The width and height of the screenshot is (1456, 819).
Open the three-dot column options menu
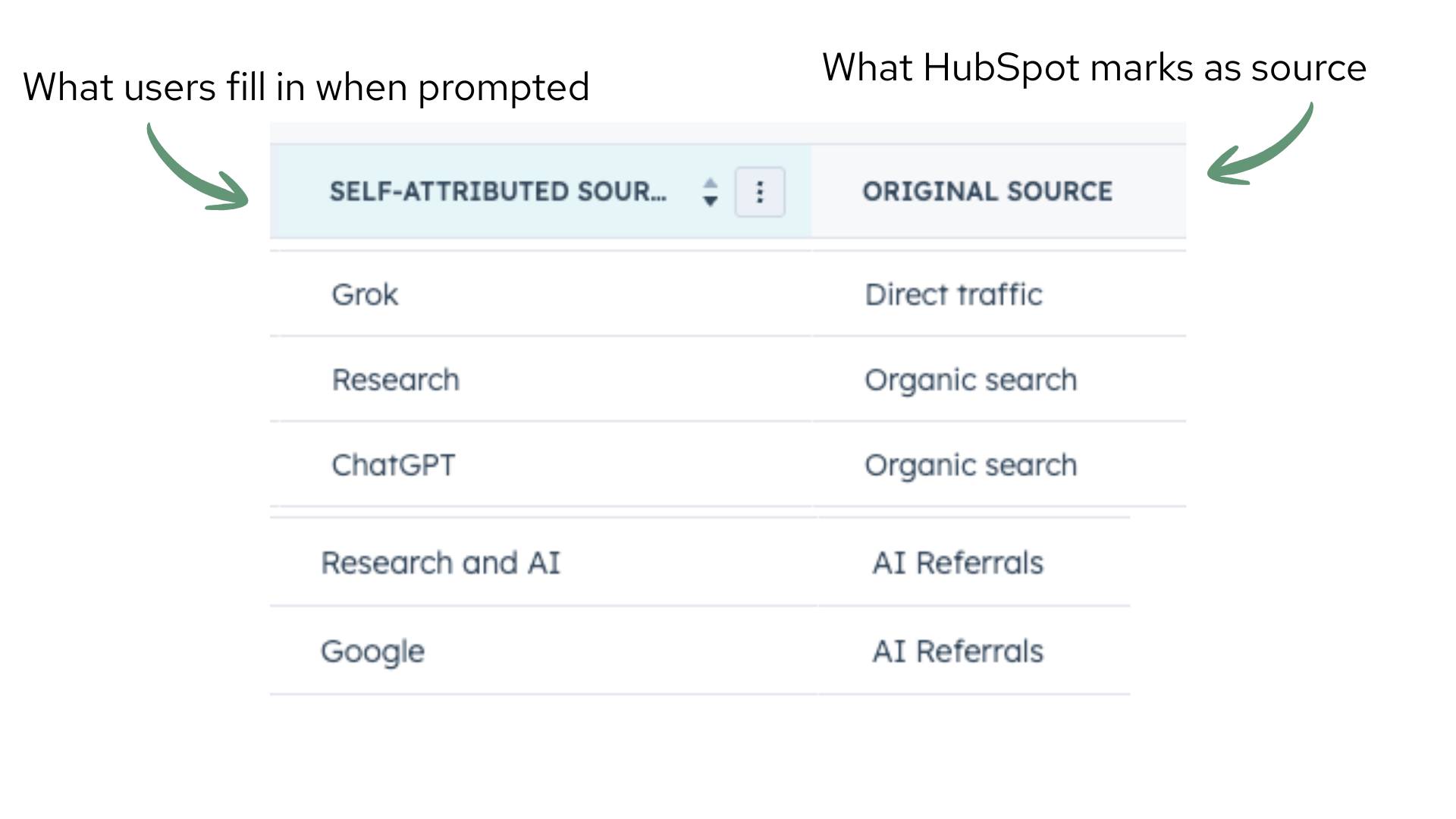tap(759, 193)
